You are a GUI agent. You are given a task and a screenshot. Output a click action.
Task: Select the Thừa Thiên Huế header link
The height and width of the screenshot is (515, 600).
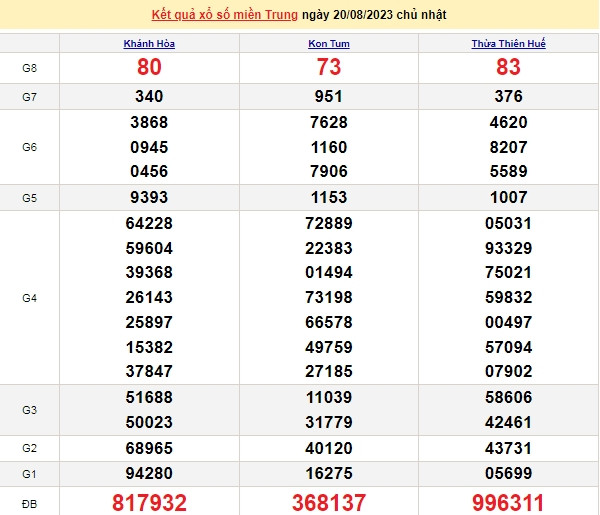click(508, 44)
